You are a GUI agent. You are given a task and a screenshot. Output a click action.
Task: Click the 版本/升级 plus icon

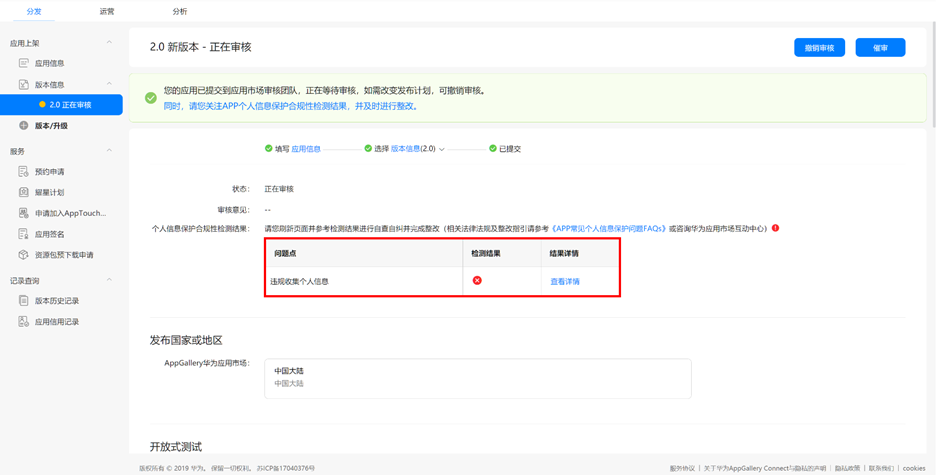pos(24,126)
